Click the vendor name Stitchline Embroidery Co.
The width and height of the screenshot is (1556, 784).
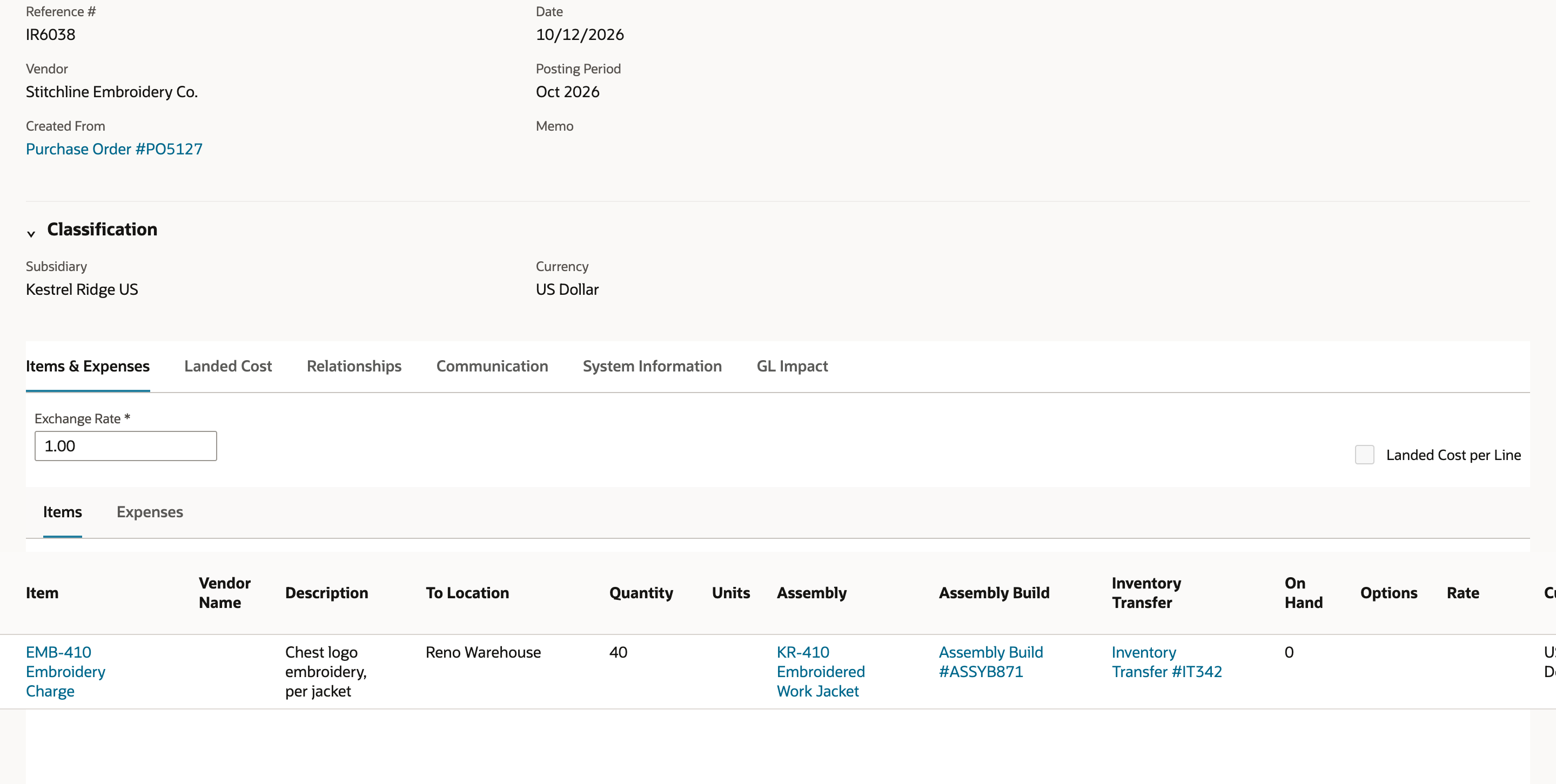tap(112, 92)
